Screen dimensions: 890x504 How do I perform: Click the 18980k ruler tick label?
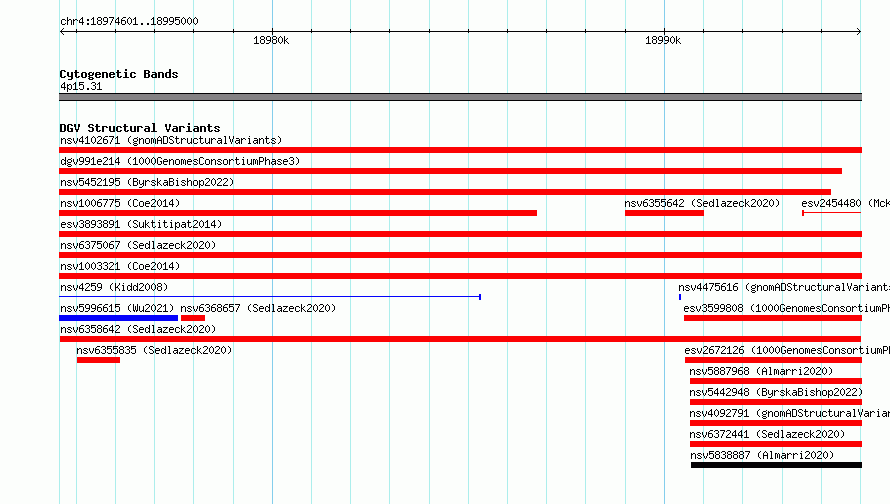click(271, 40)
